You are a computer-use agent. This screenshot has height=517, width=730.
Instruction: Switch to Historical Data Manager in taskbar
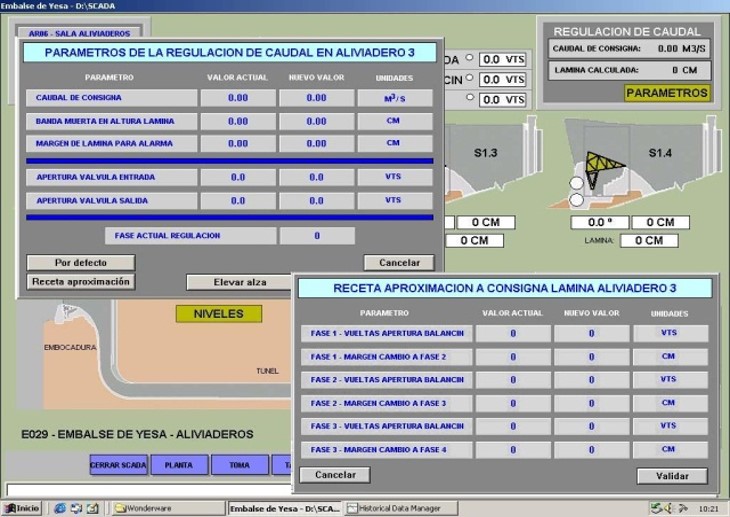point(401,508)
